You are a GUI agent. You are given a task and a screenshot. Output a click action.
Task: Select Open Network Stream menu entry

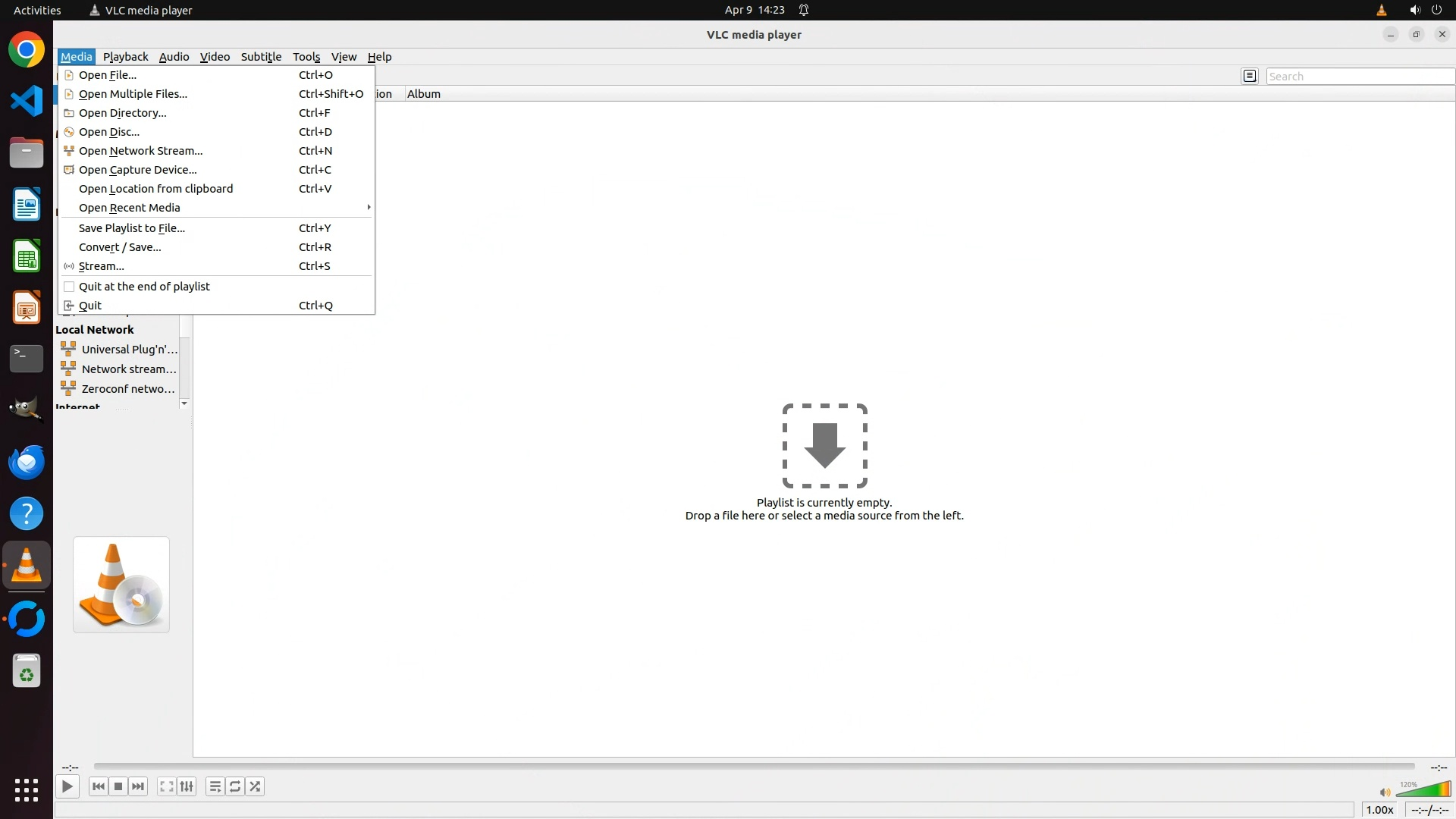pos(141,151)
